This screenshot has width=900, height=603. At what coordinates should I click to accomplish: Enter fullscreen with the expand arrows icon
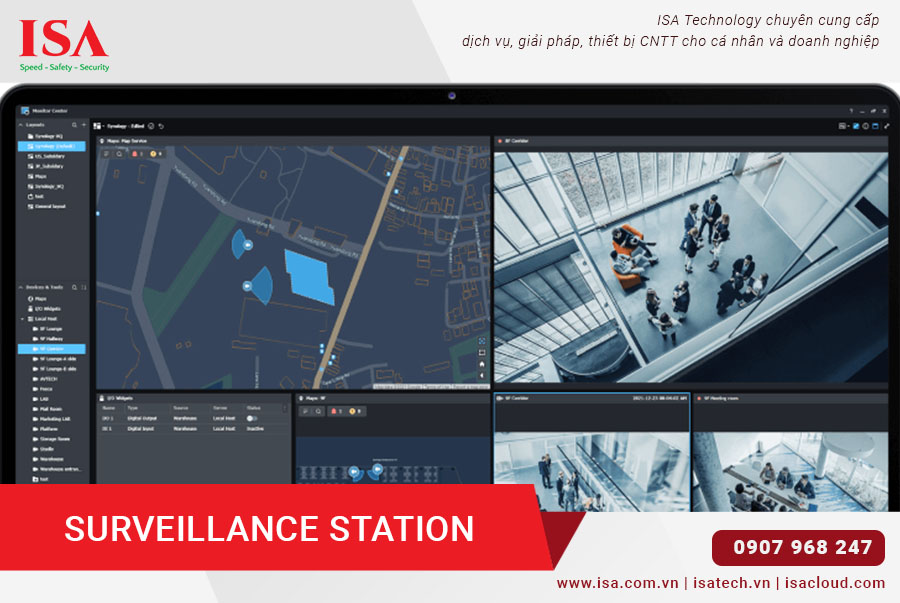pyautogui.click(x=886, y=126)
